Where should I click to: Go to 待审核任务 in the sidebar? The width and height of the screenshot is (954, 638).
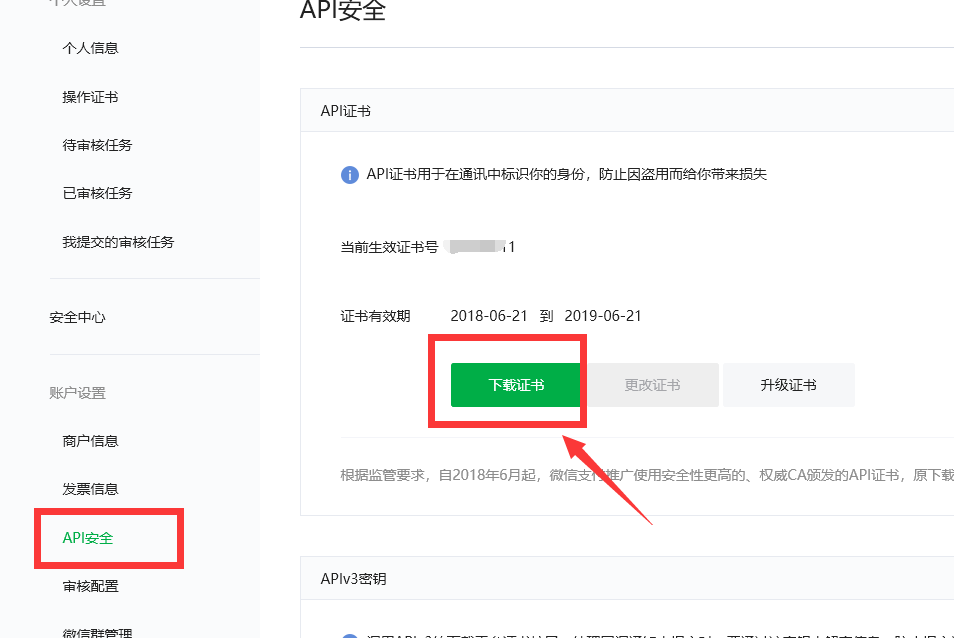(x=97, y=145)
